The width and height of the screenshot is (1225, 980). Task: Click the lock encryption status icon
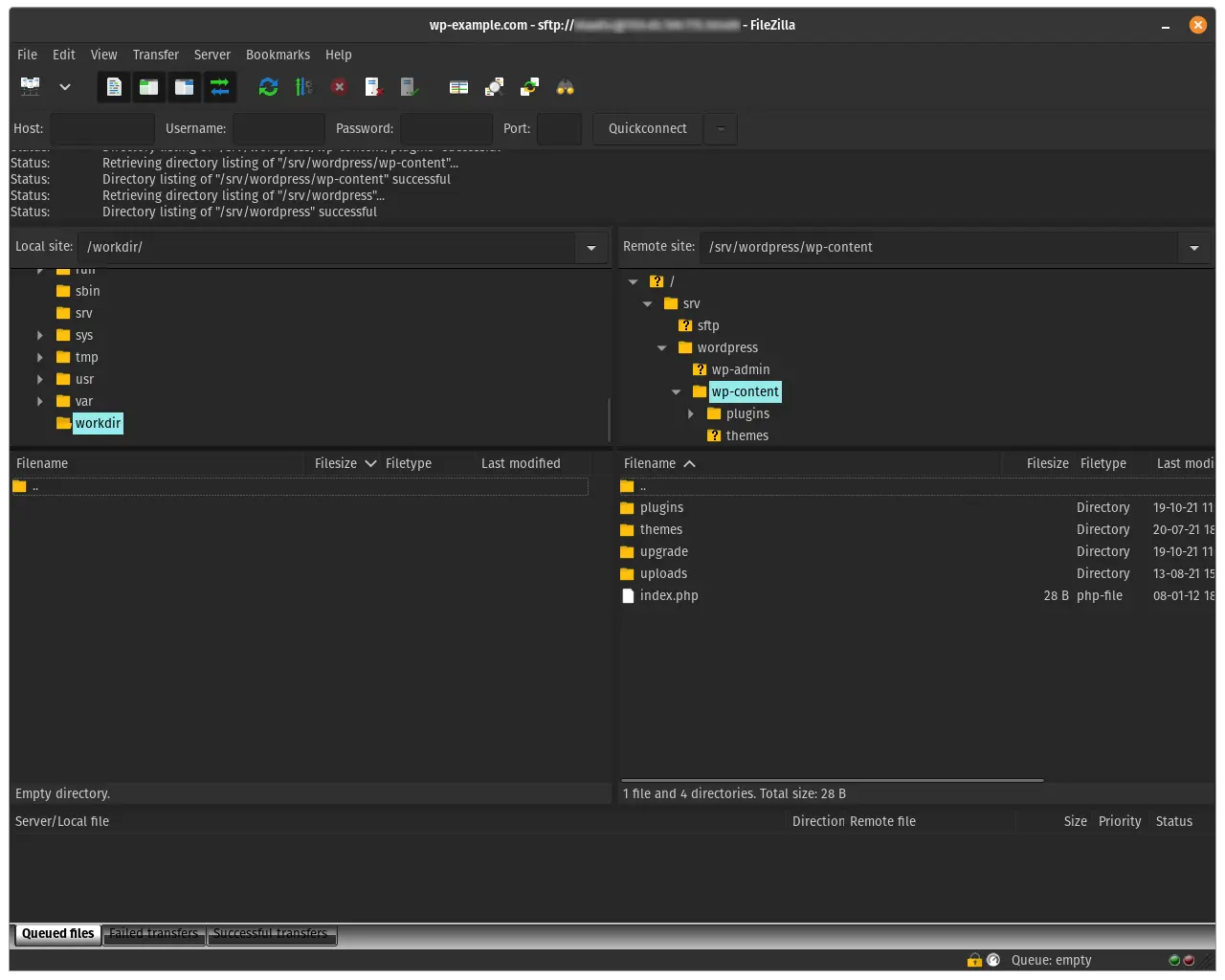tap(974, 960)
